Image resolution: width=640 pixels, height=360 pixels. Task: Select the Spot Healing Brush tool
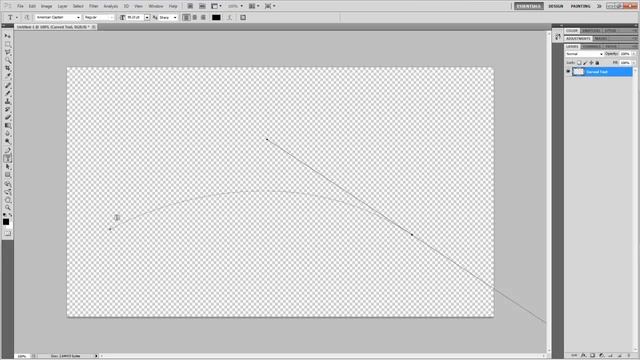pyautogui.click(x=7, y=85)
